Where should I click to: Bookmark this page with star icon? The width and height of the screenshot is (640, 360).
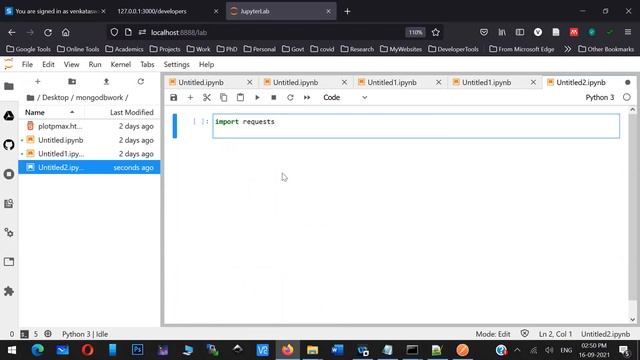pos(436,32)
